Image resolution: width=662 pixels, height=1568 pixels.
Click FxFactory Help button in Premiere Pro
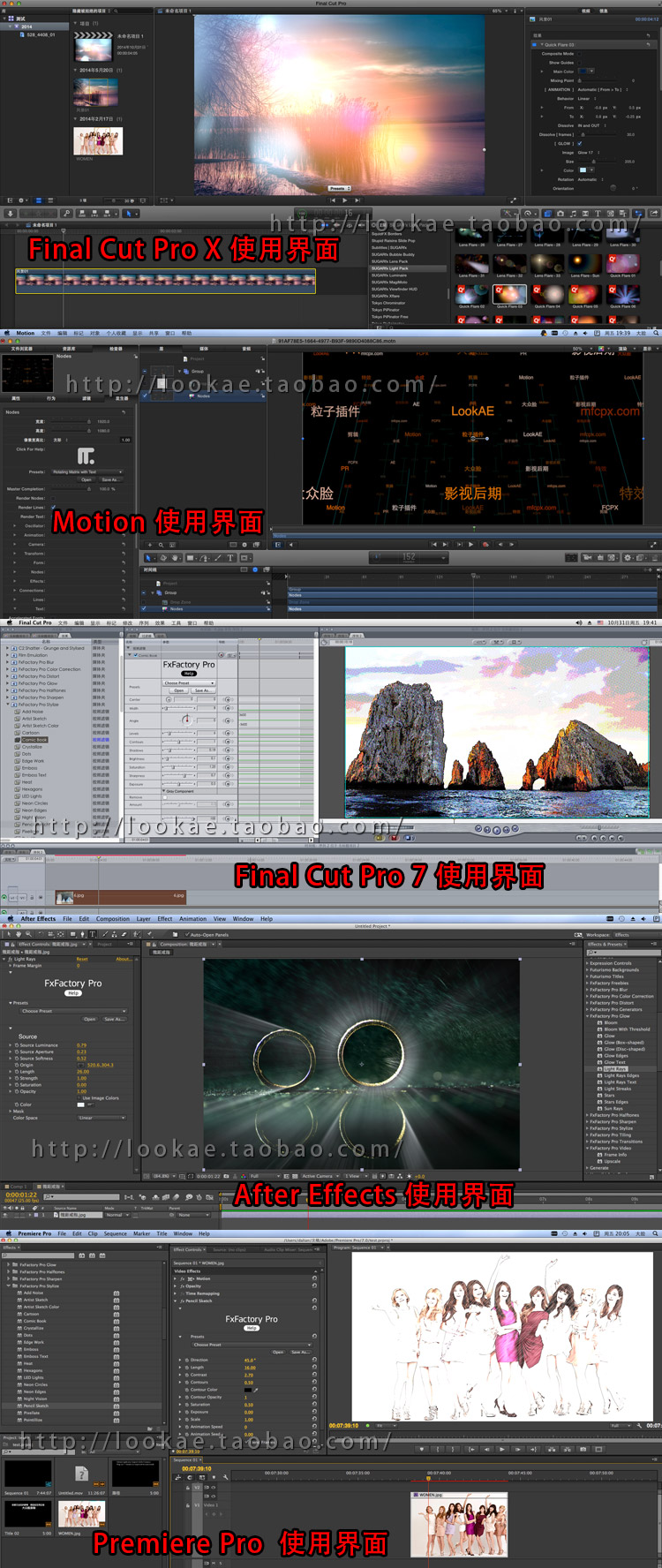[252, 1328]
